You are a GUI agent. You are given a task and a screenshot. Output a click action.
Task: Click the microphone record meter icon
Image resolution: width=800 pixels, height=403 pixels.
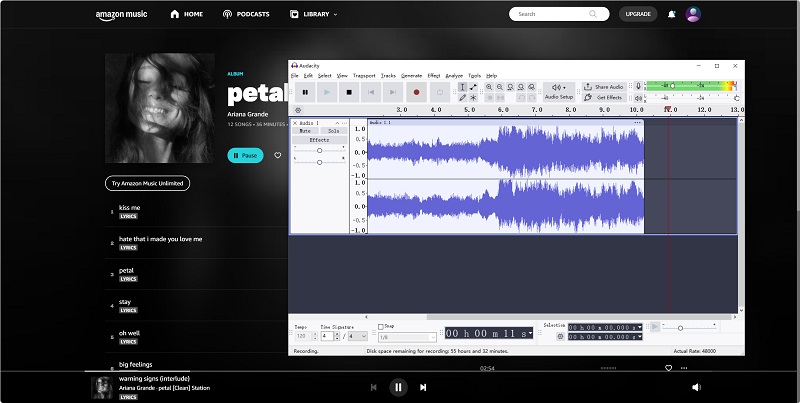pos(638,86)
